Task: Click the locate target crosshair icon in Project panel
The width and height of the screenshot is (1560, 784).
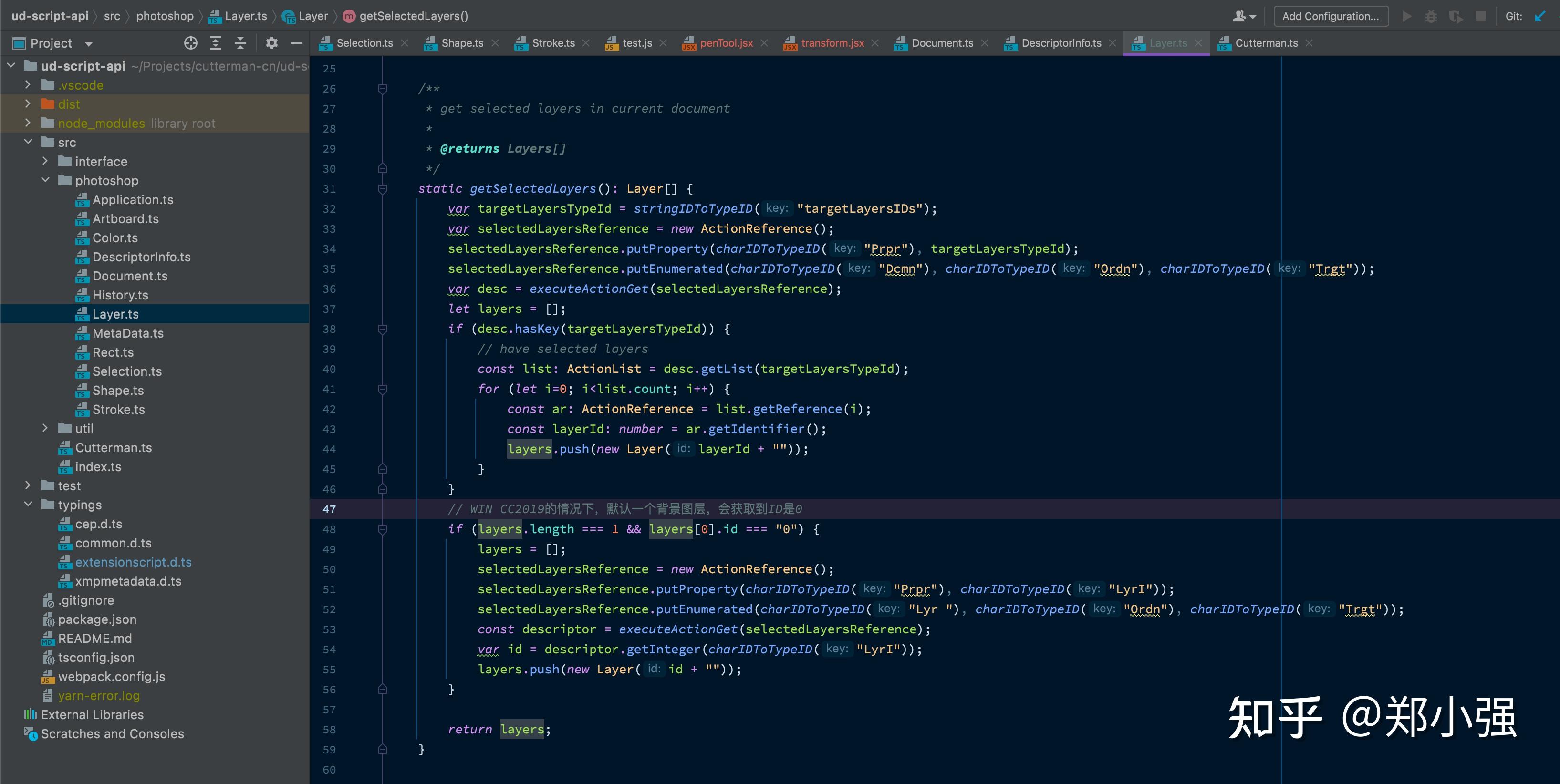Action: point(191,43)
